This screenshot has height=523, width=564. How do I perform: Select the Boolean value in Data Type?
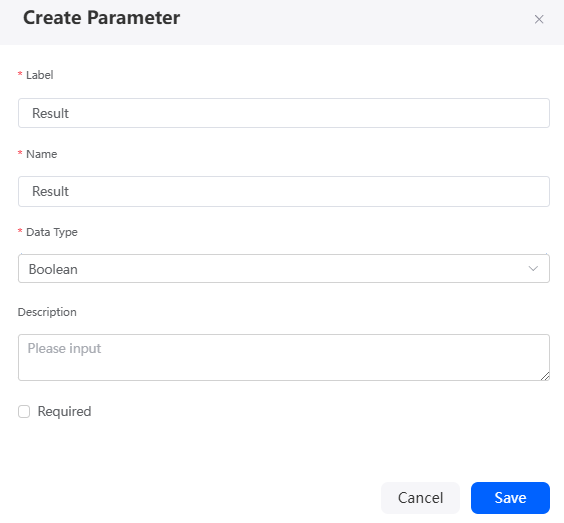53,269
